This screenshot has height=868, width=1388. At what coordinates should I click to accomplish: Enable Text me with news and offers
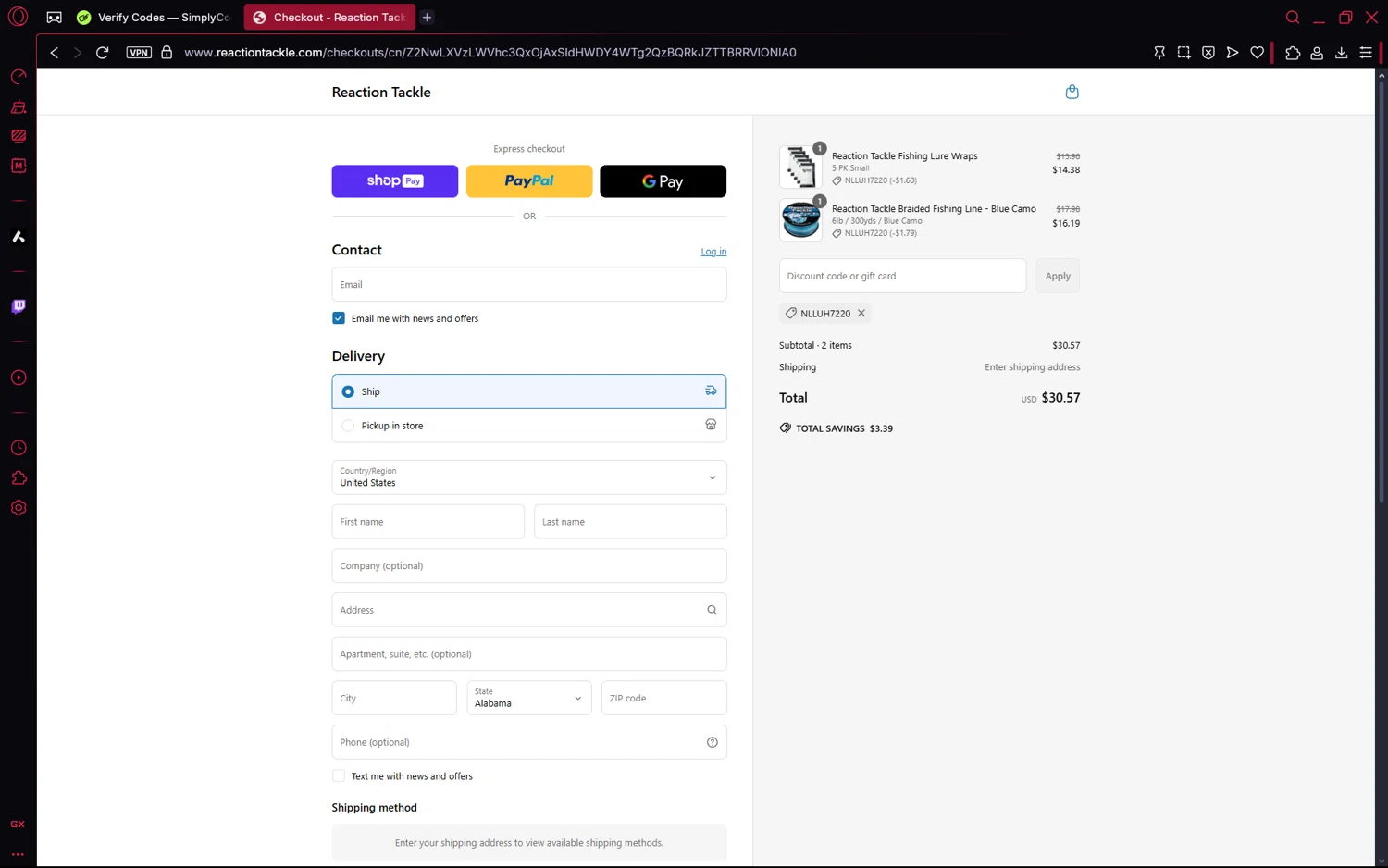click(339, 776)
